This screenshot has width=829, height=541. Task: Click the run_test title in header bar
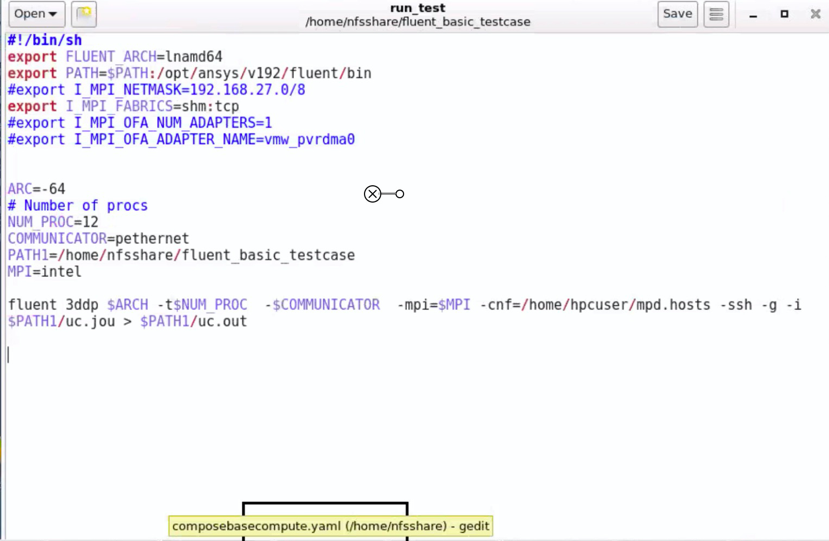click(x=418, y=8)
